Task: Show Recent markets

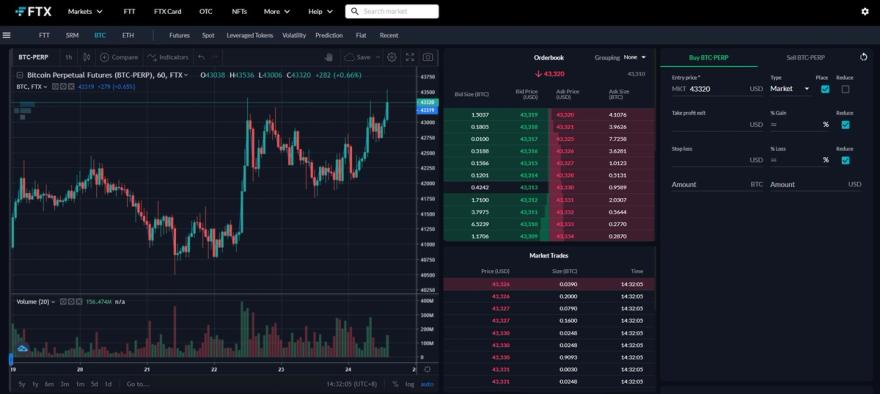Action: pyautogui.click(x=389, y=35)
